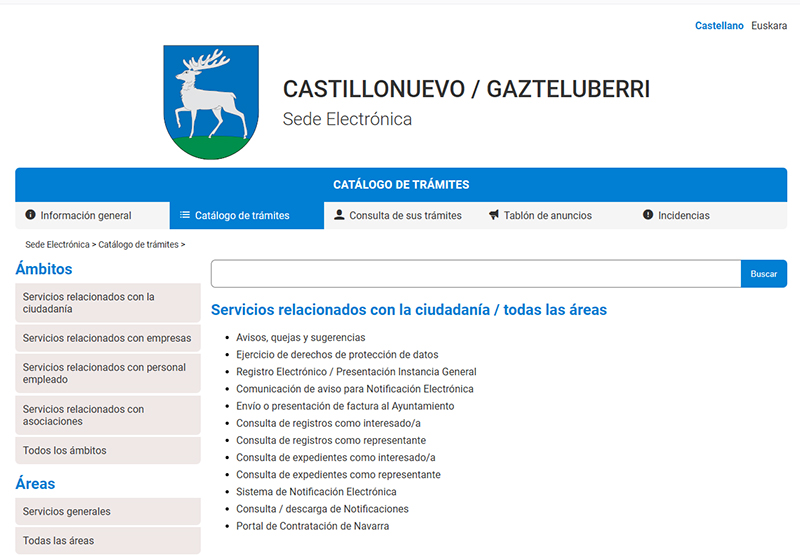This screenshot has height=555, width=800.
Task: Select Todos los ámbitos
Action: click(108, 450)
